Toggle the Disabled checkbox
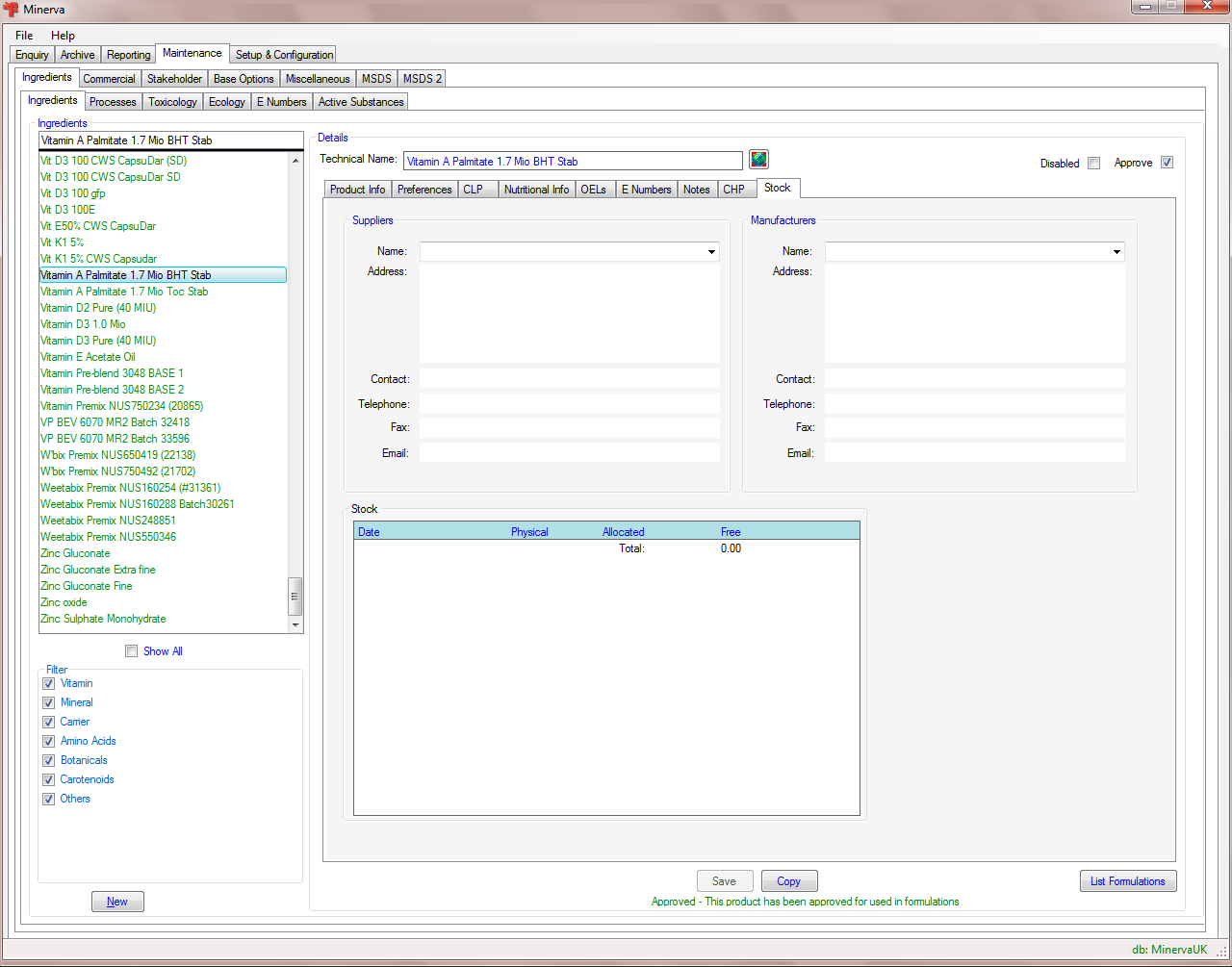Image resolution: width=1232 pixels, height=967 pixels. (1093, 163)
